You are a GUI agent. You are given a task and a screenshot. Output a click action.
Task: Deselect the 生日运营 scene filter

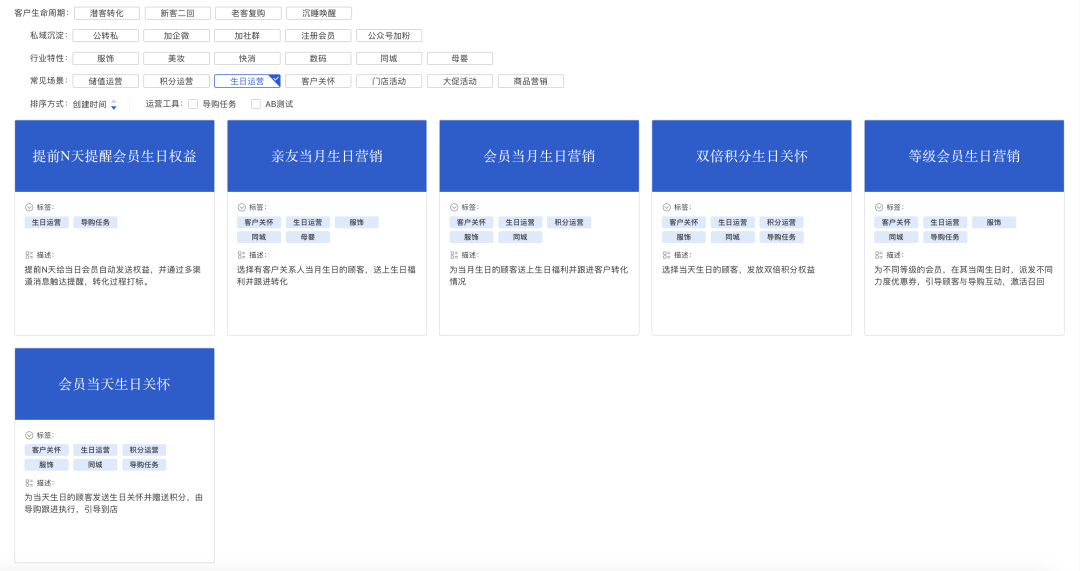pyautogui.click(x=247, y=81)
